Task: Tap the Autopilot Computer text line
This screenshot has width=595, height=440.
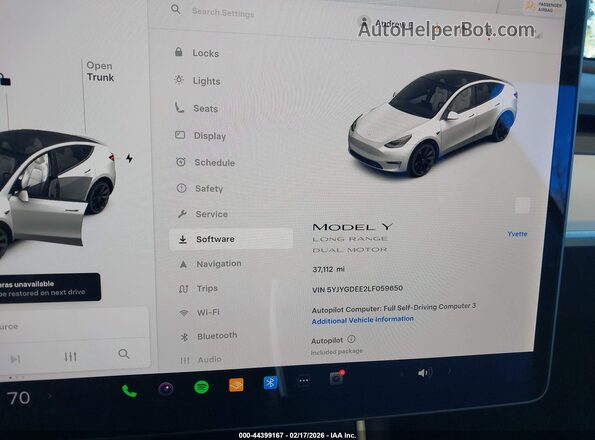Action: (x=394, y=308)
